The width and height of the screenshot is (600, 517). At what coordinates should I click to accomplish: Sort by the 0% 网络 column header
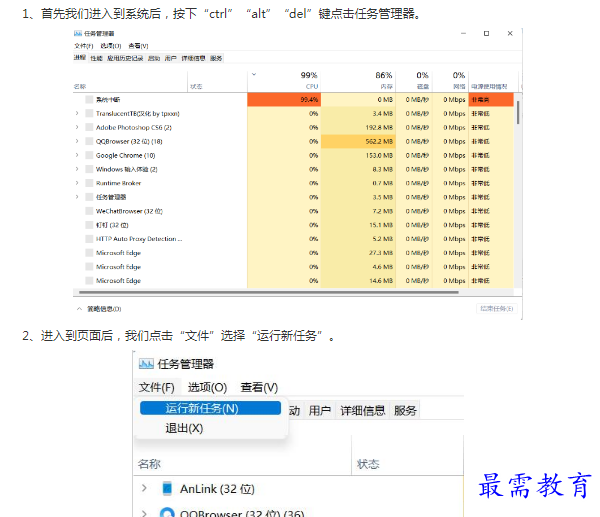click(450, 81)
